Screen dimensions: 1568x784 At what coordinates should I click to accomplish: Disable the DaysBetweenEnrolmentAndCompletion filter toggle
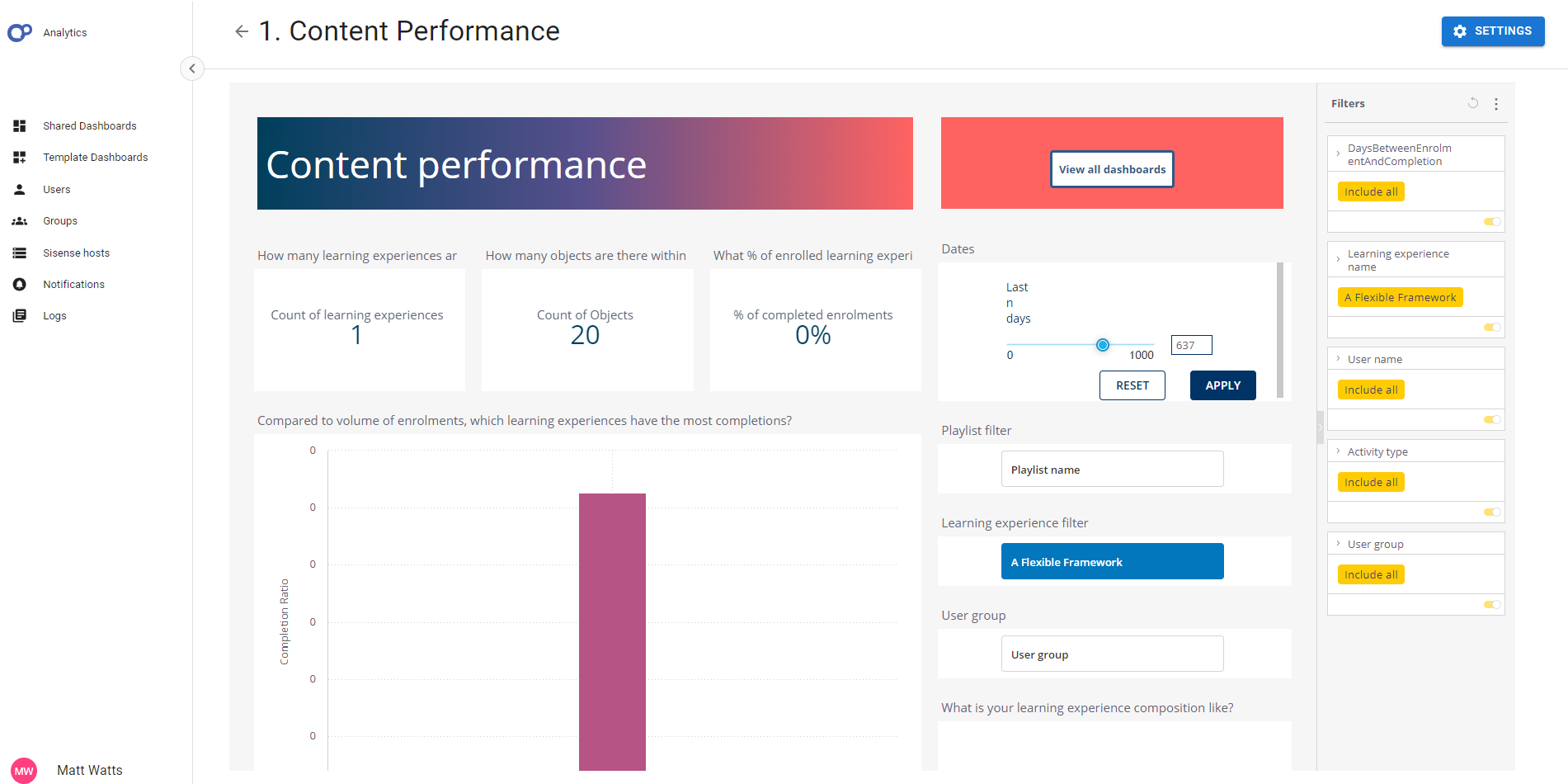tap(1491, 221)
